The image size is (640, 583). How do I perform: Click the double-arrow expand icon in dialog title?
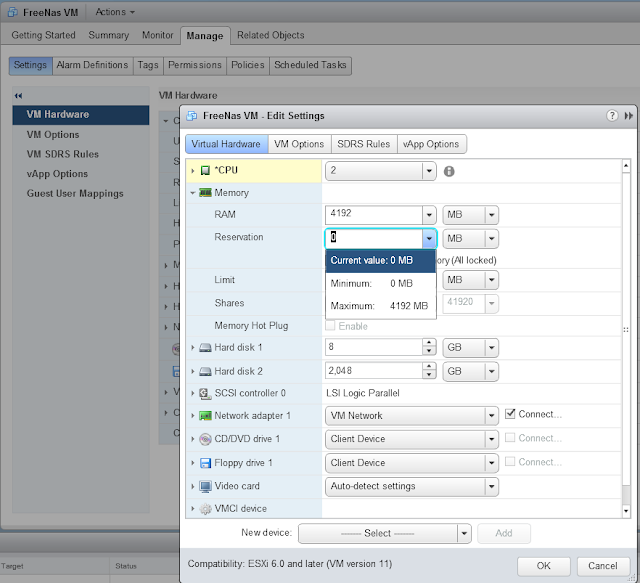point(629,116)
